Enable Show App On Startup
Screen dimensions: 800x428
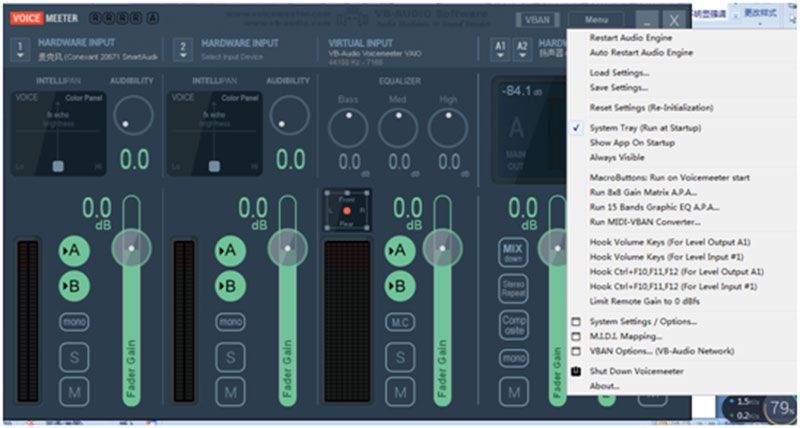(632, 143)
